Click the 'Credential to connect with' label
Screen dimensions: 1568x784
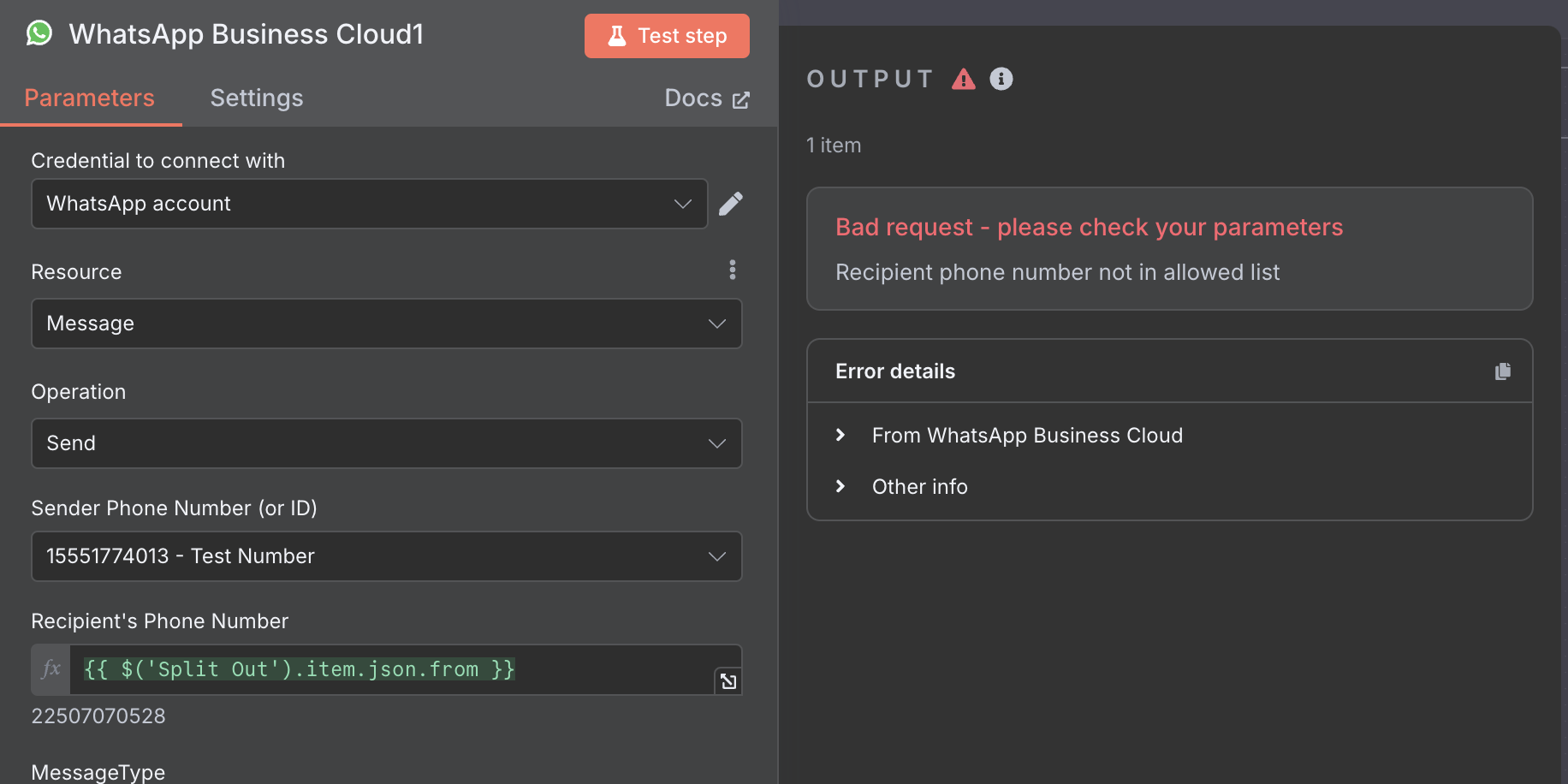(158, 161)
